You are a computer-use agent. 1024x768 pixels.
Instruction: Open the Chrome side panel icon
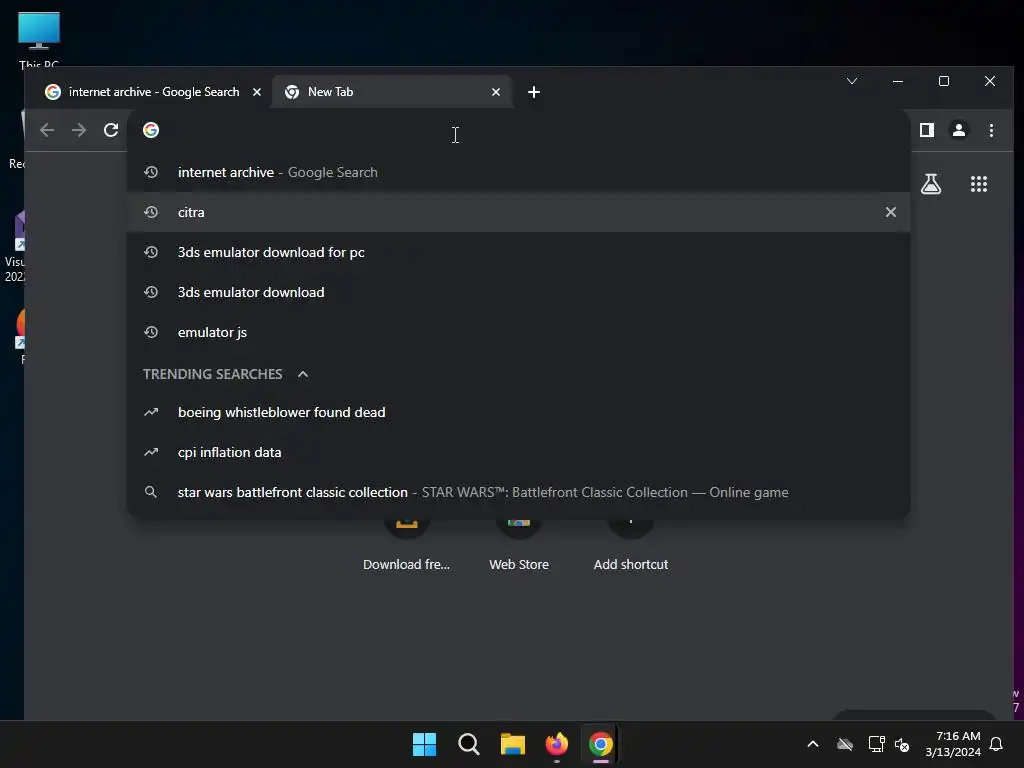point(927,130)
